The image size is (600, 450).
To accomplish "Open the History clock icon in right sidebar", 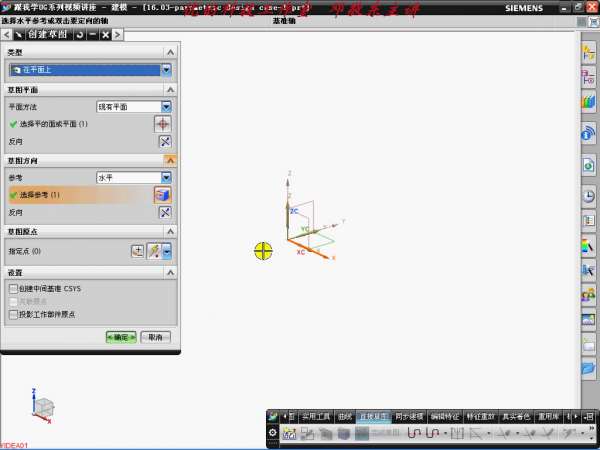I will pyautogui.click(x=588, y=195).
